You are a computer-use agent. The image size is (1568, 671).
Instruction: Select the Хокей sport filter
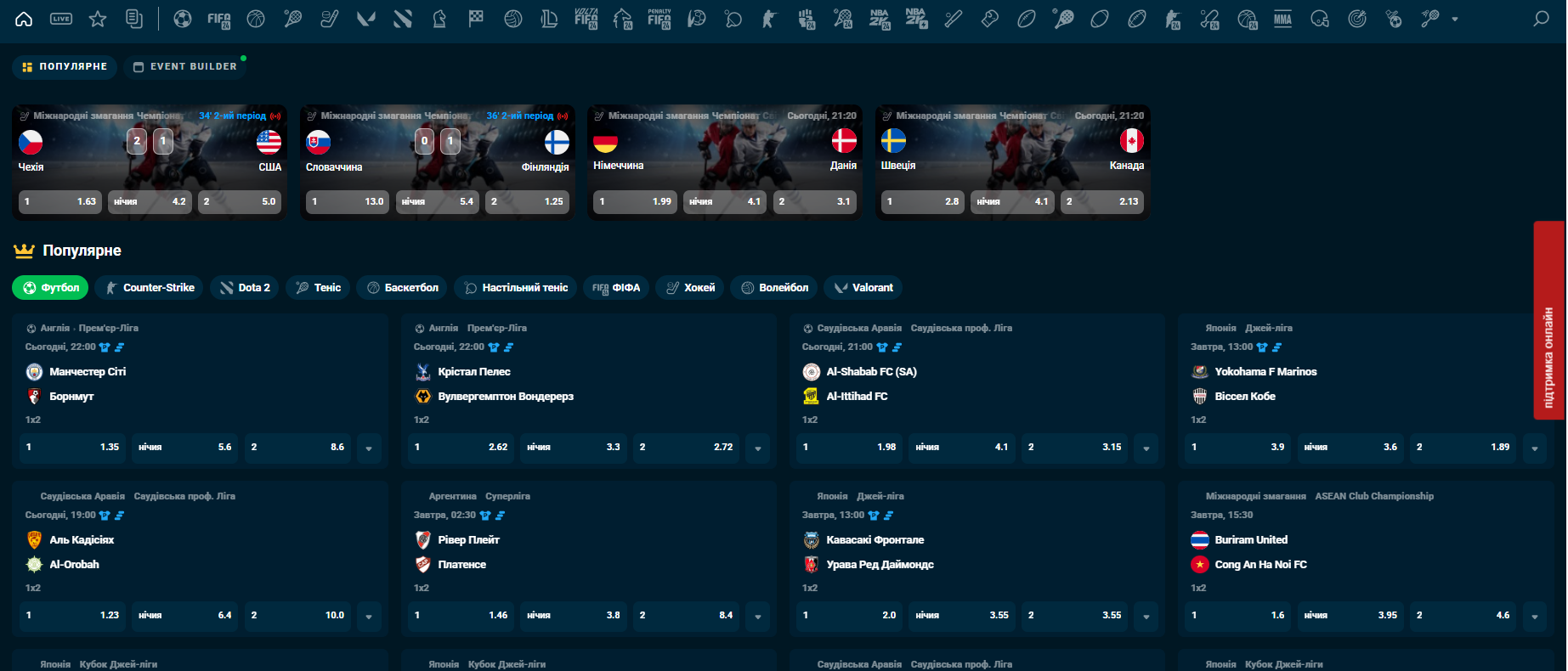(689, 288)
